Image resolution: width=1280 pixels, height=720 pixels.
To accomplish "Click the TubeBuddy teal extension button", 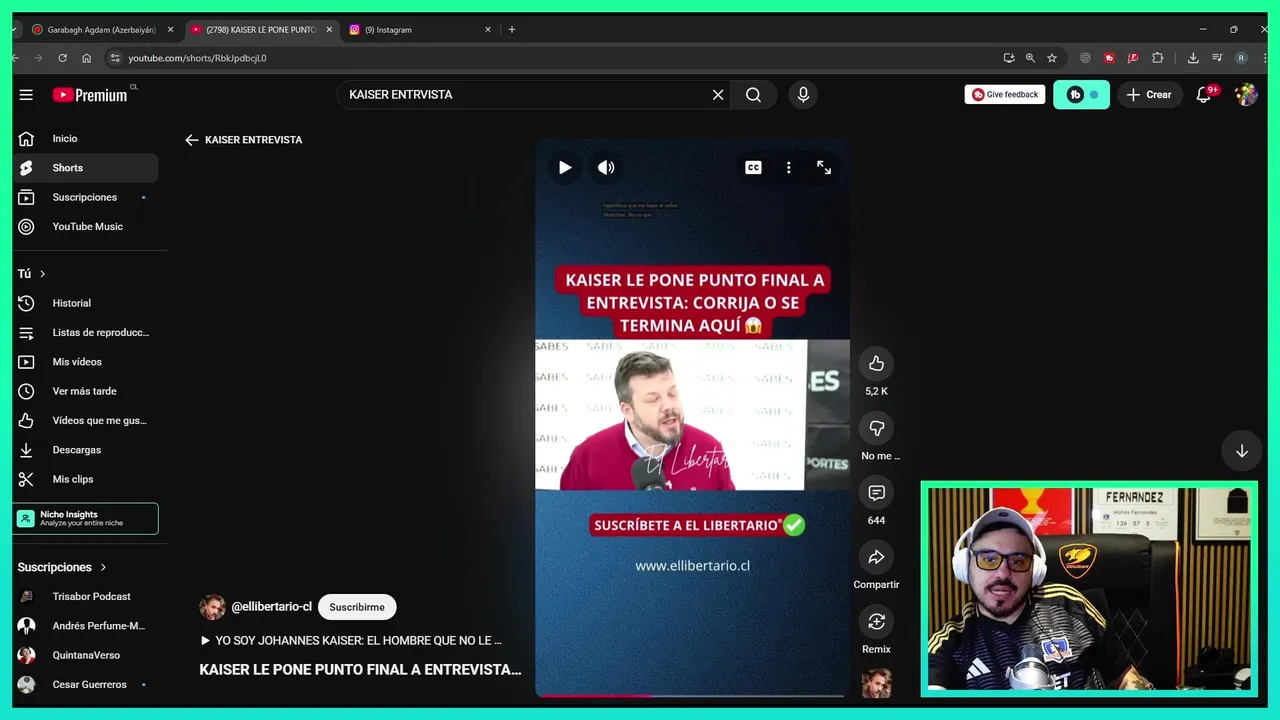I will click(x=1081, y=94).
